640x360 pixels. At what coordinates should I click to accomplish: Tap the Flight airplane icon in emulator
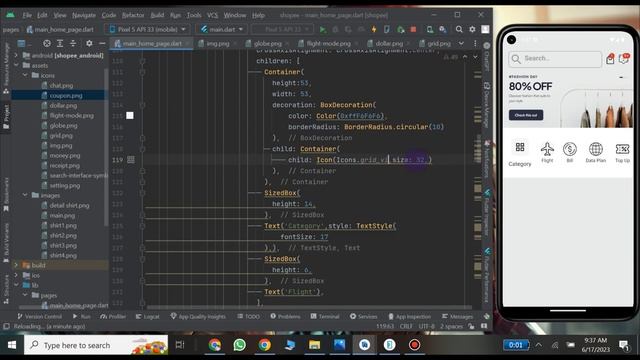point(547,149)
